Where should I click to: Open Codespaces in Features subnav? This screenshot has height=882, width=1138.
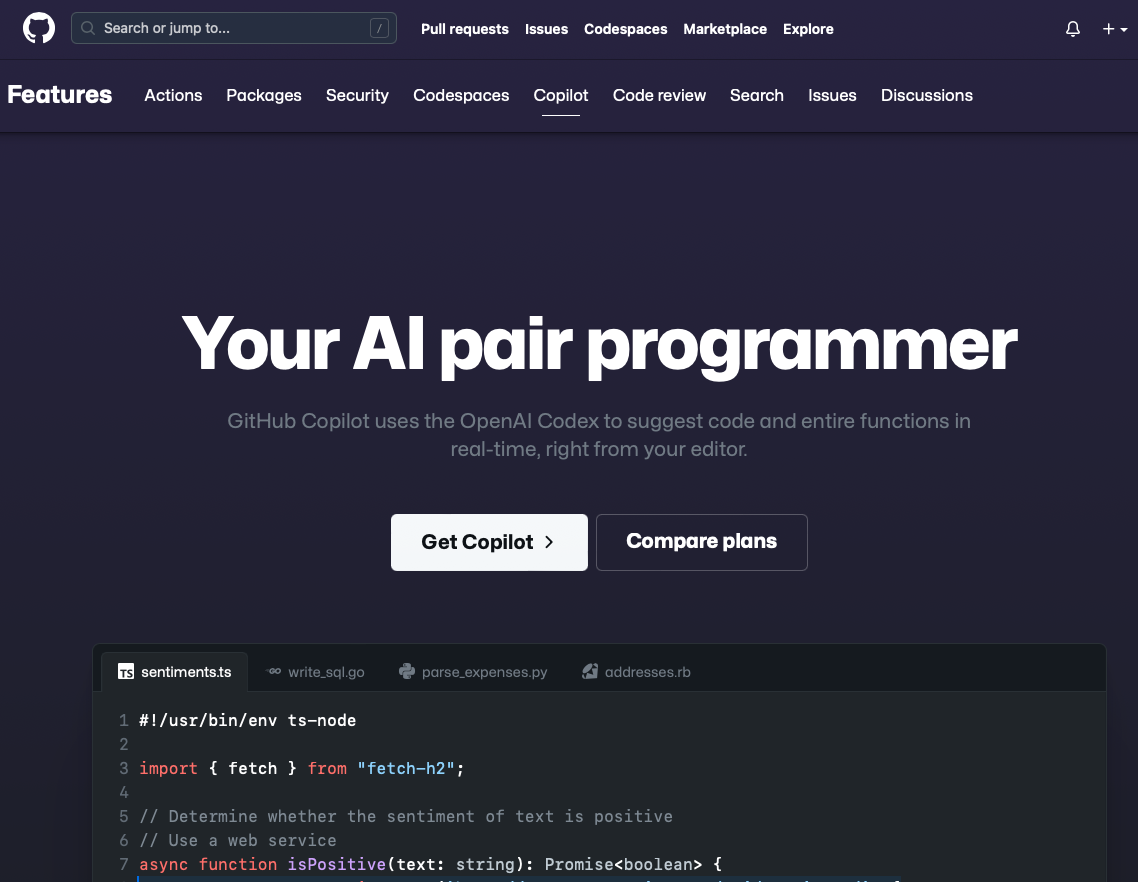coord(461,95)
